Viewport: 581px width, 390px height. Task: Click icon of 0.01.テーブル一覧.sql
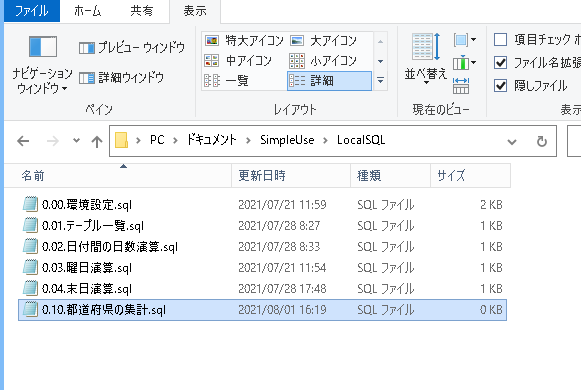(30, 225)
